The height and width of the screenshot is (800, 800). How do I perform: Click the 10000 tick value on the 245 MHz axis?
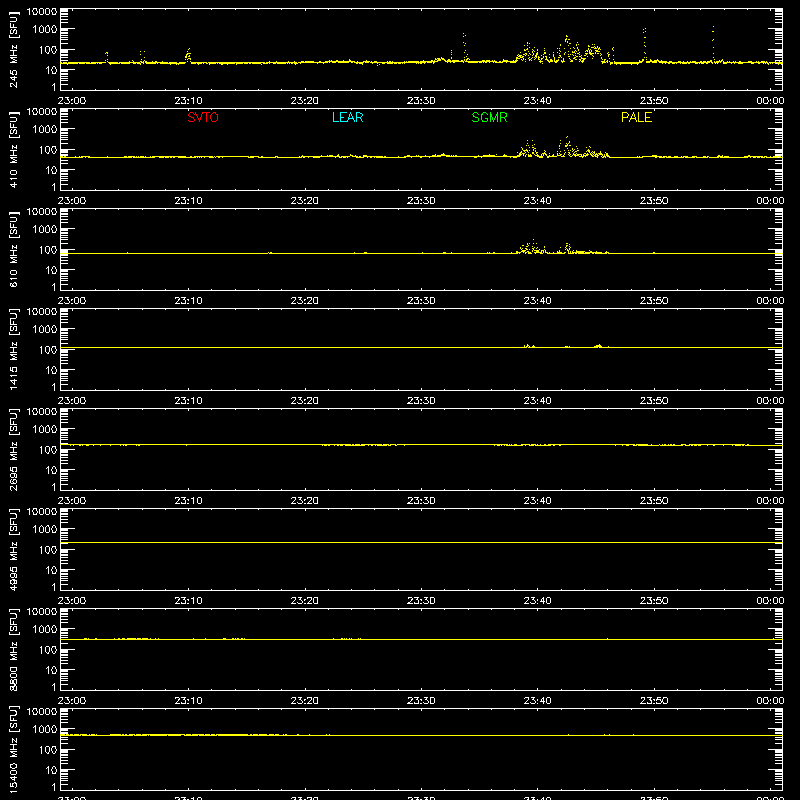(42, 12)
